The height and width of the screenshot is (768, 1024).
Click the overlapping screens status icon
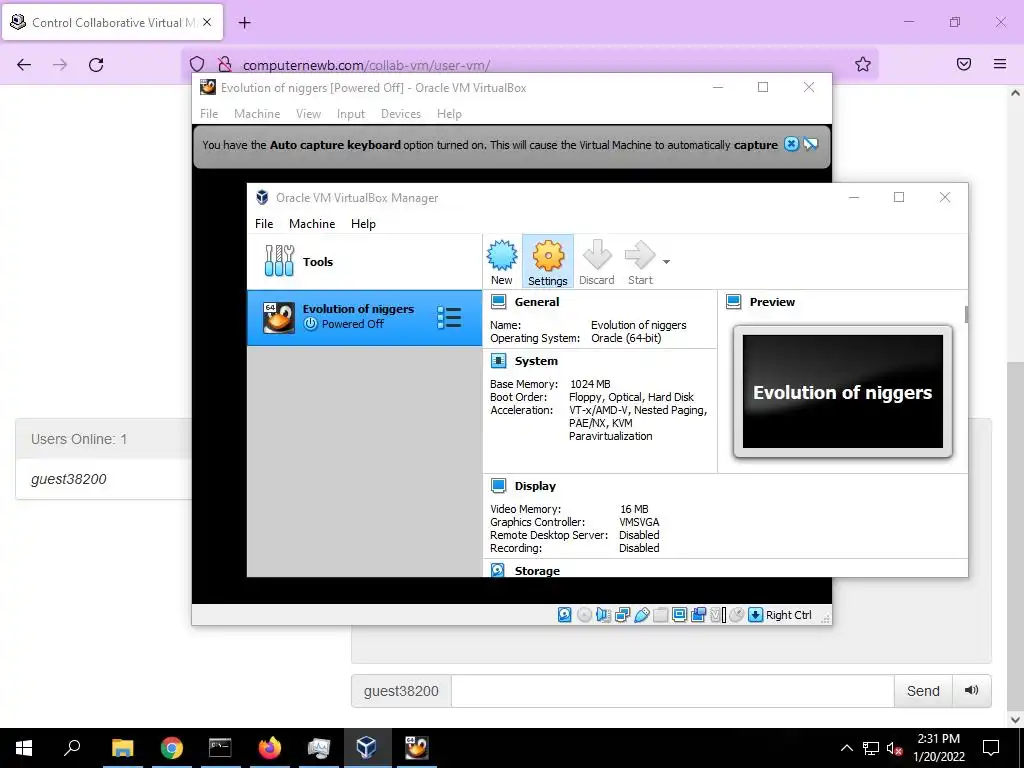tap(698, 615)
